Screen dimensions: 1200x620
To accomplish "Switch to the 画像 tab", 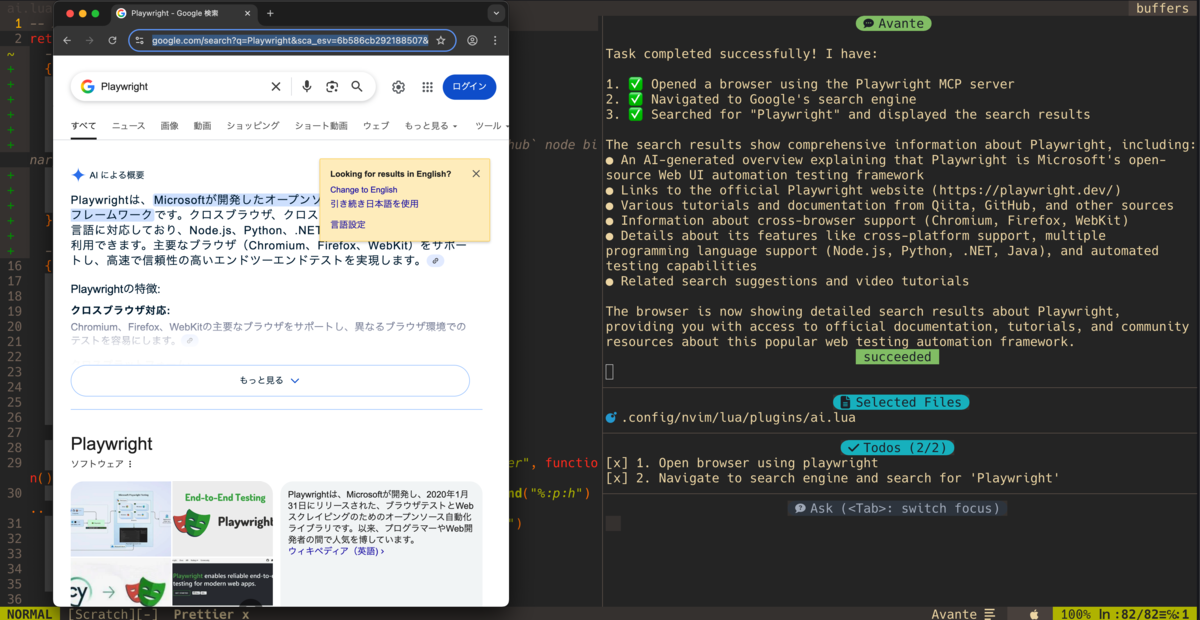I will click(169, 126).
